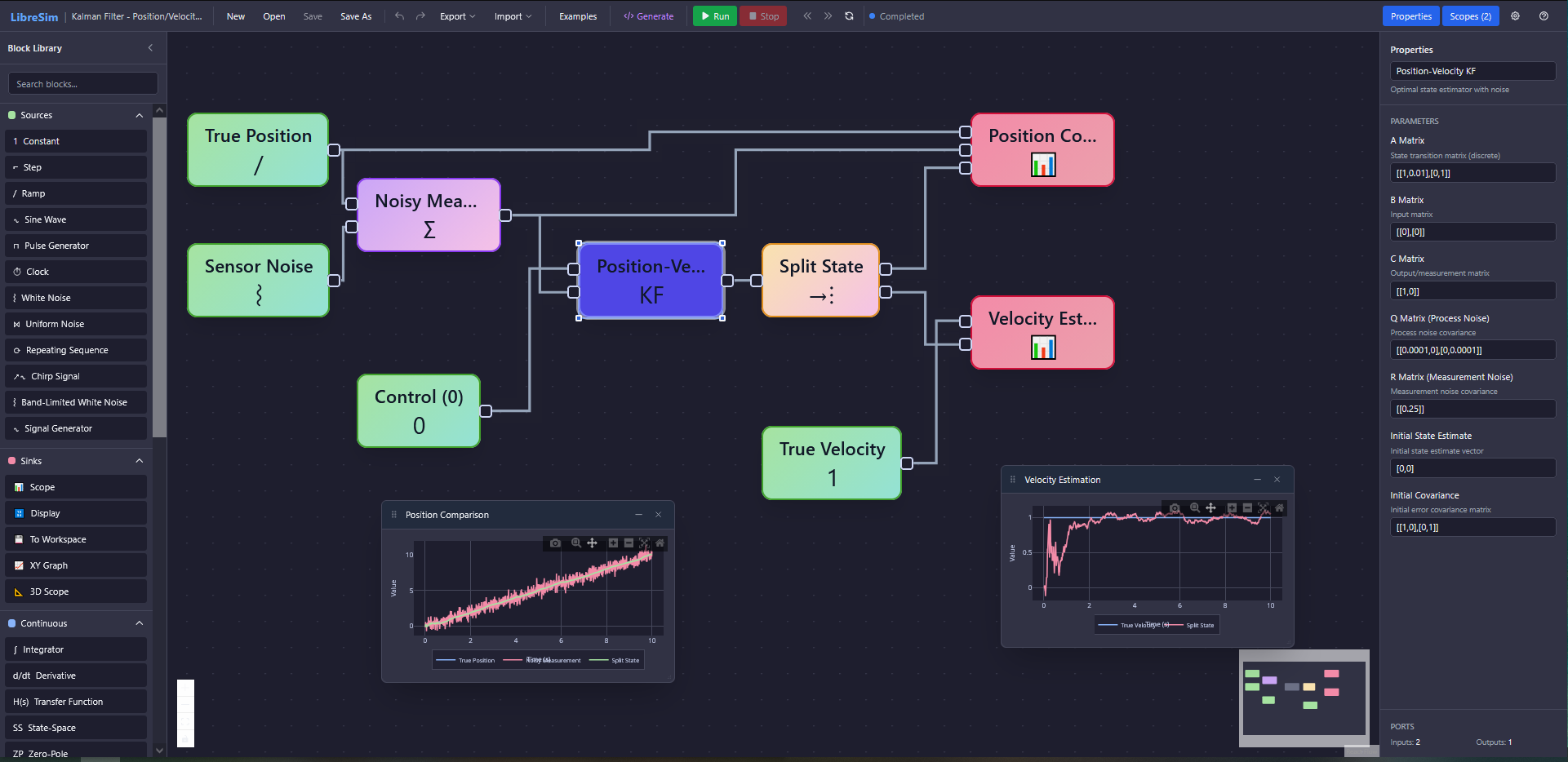
Task: Open settings gear icon
Action: point(1515,16)
